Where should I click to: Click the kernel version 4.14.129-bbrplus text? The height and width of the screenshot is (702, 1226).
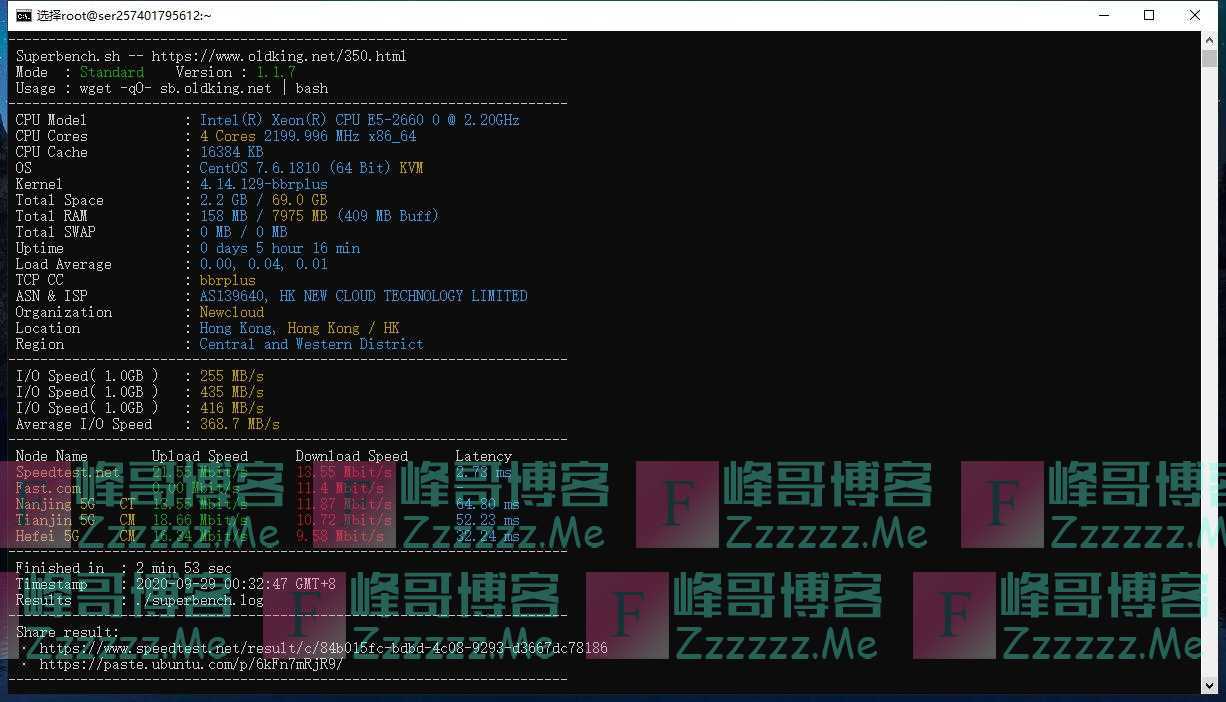point(263,184)
